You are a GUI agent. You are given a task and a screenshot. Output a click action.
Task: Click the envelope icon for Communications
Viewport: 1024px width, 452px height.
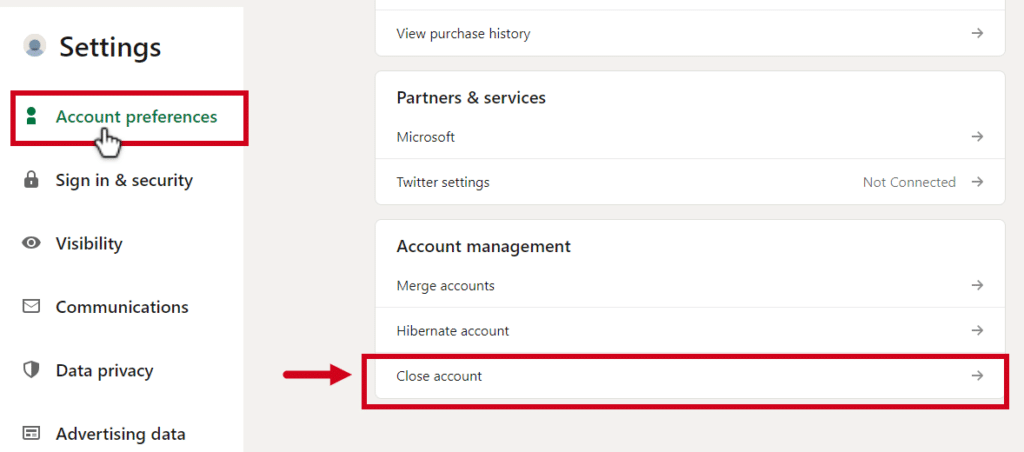pyautogui.click(x=32, y=307)
